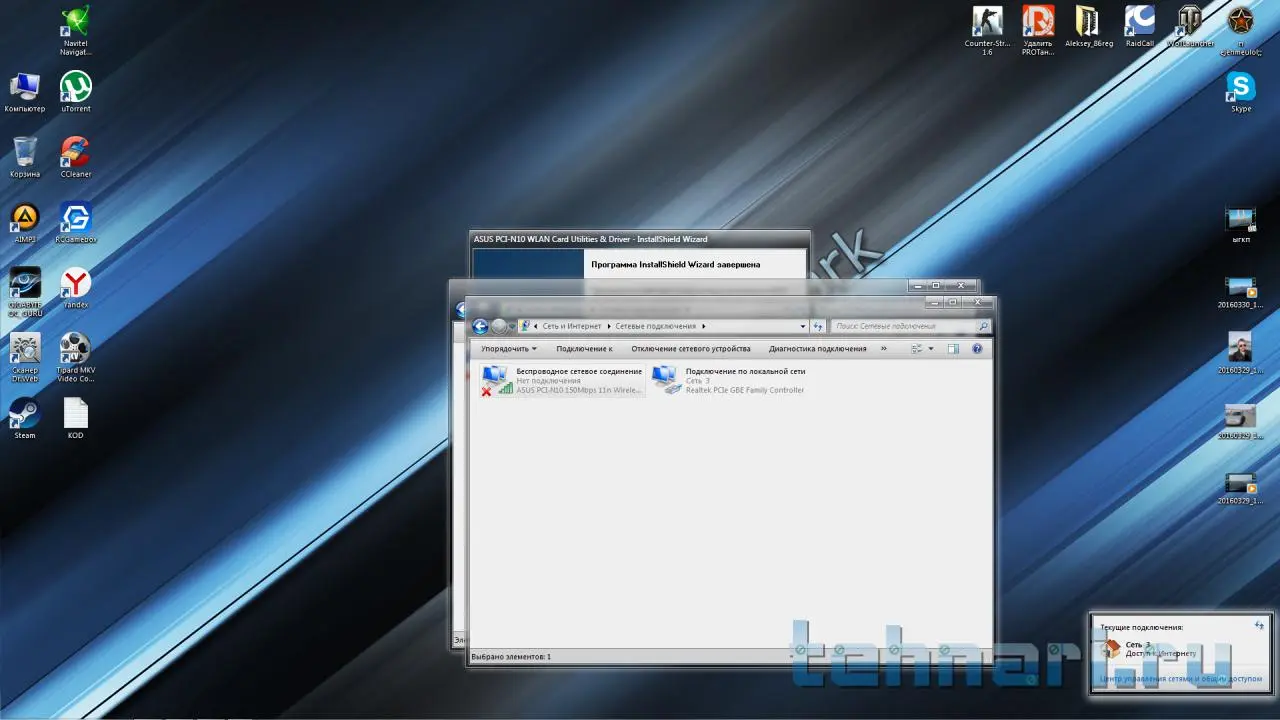Expand the arrow after Сетевые подключения breadcrumb
Viewport: 1280px width, 720px height.
(704, 326)
